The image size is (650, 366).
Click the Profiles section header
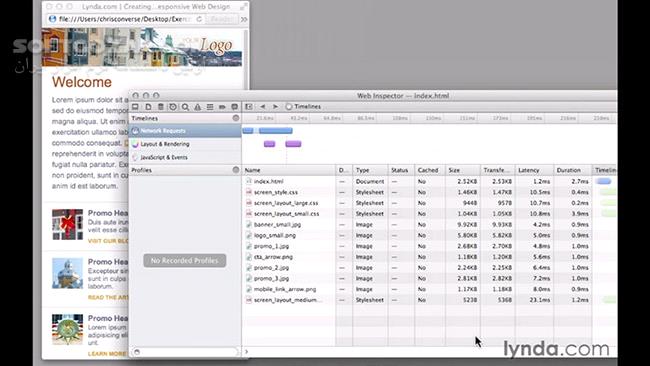pyautogui.click(x=185, y=170)
